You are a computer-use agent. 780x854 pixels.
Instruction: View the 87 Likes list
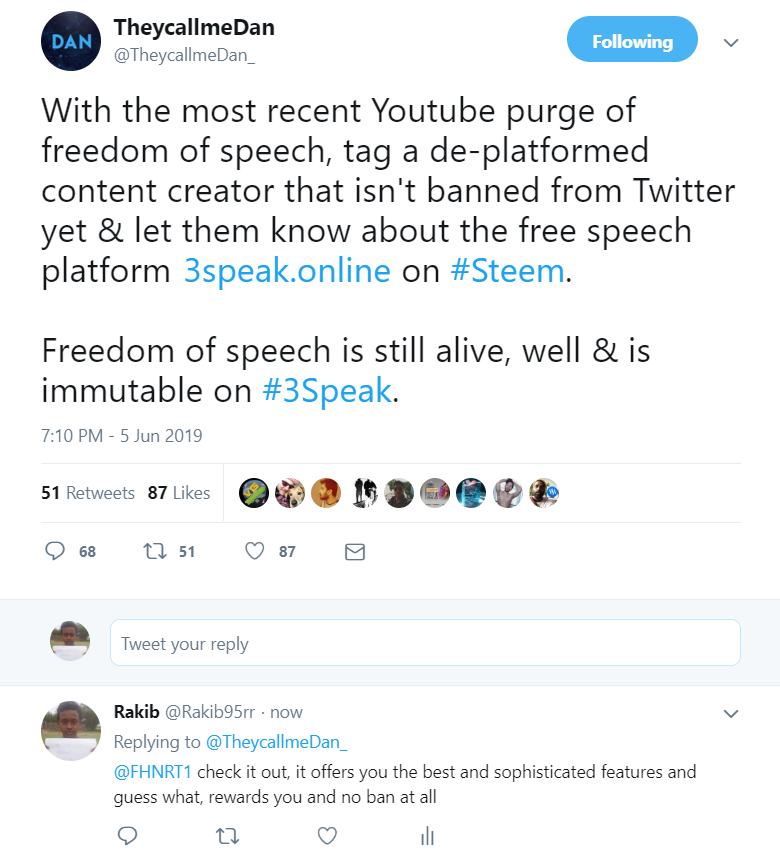pyautogui.click(x=179, y=493)
